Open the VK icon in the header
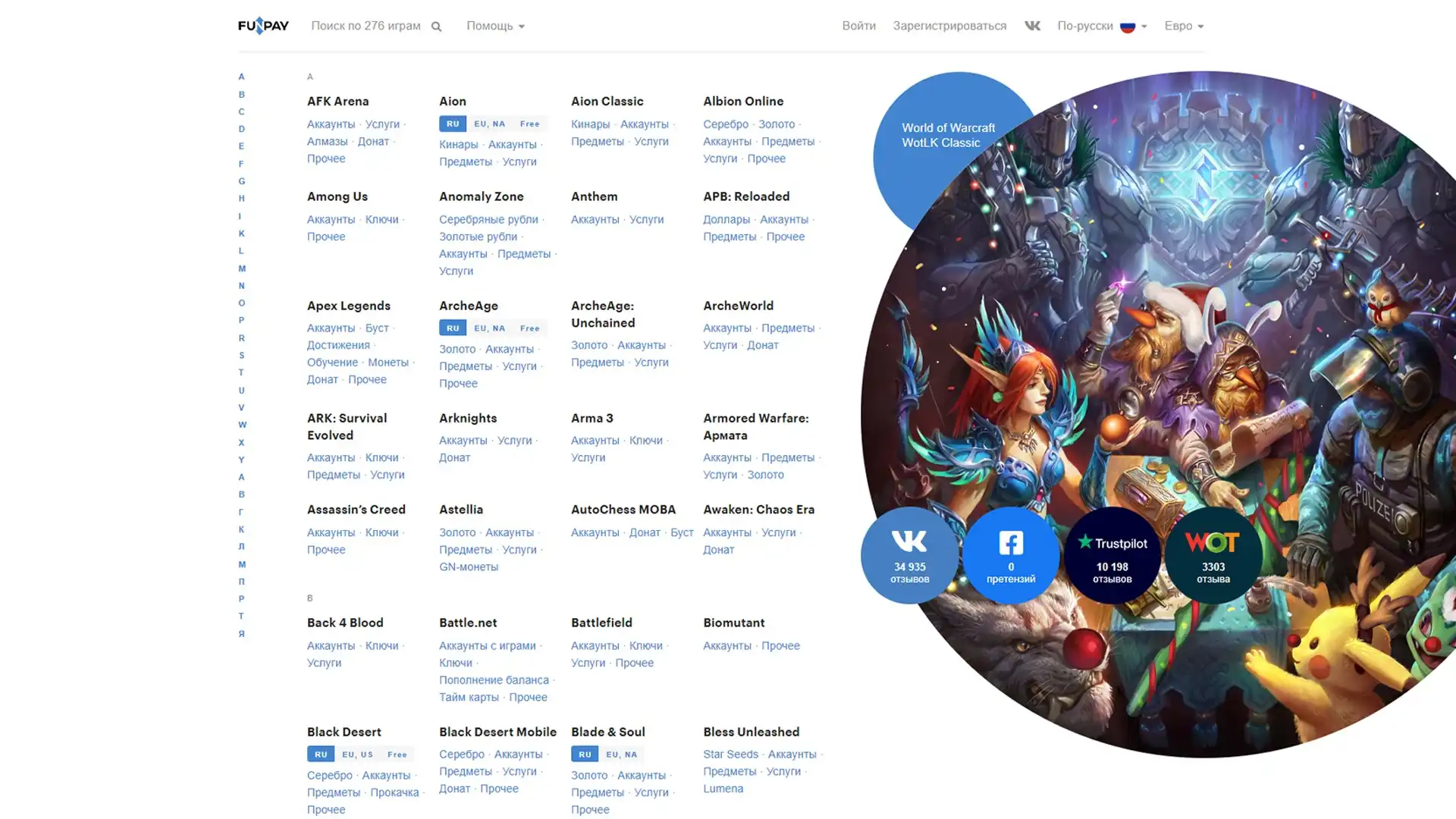 click(1032, 26)
